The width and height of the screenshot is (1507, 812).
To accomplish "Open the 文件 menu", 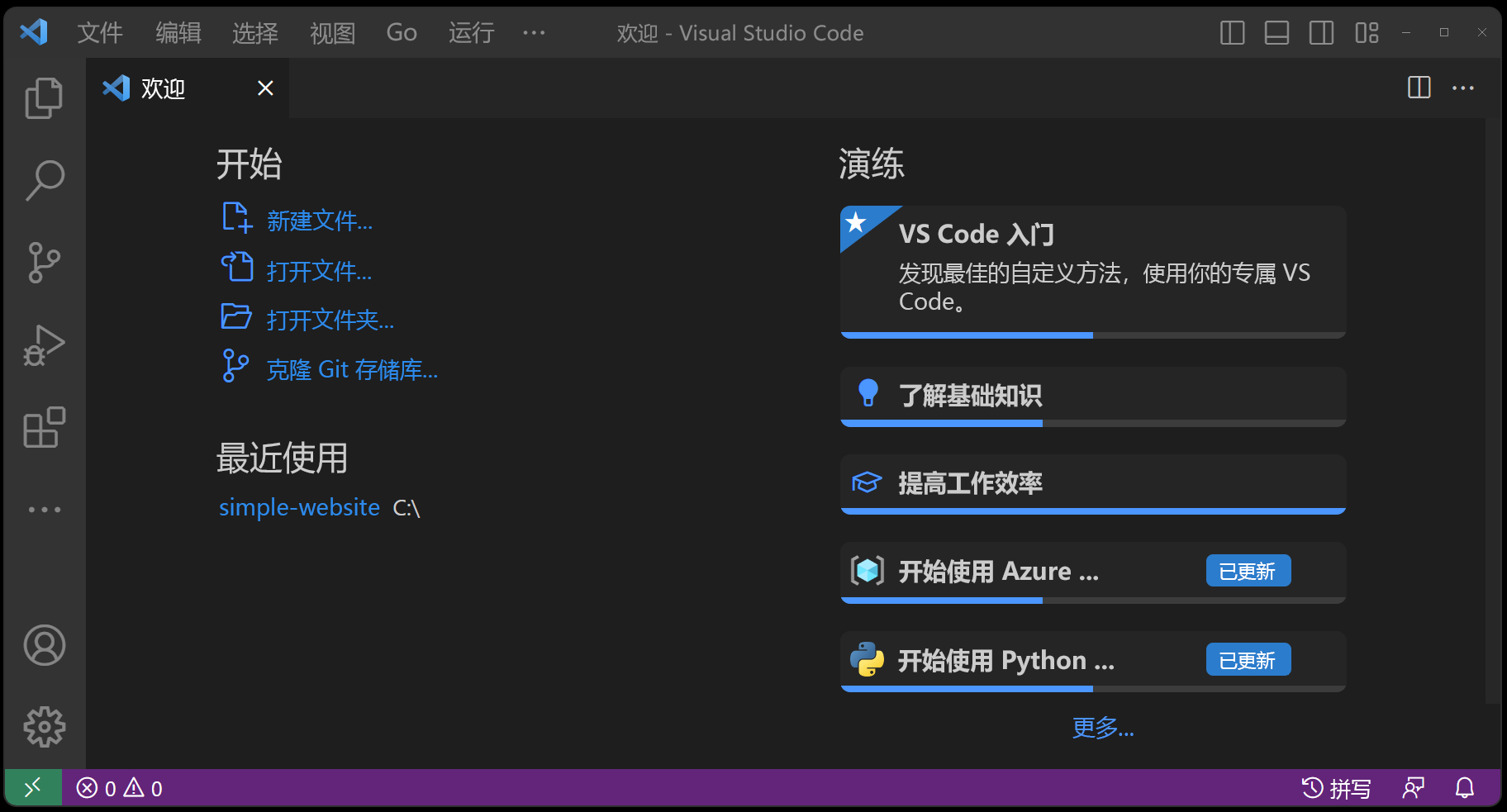I will (x=100, y=33).
